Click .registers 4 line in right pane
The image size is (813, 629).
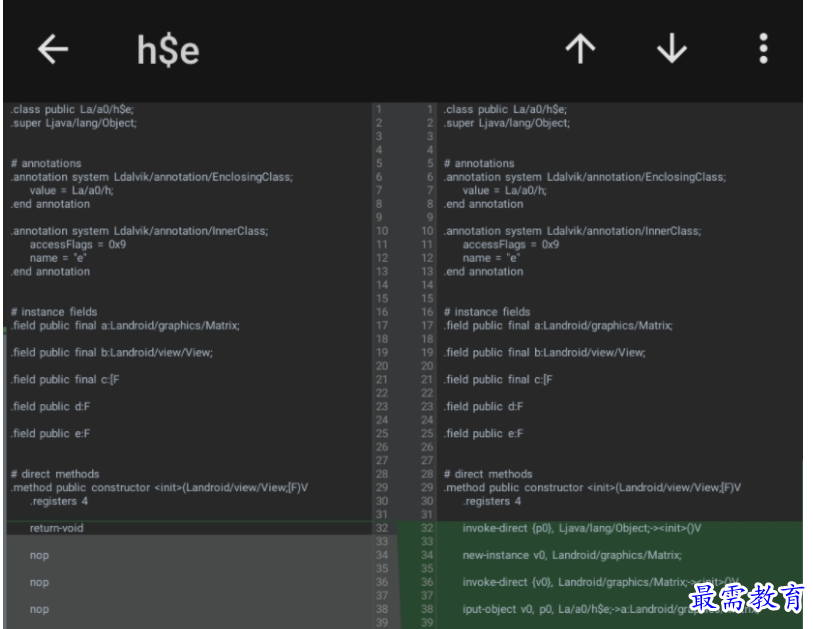click(x=492, y=501)
